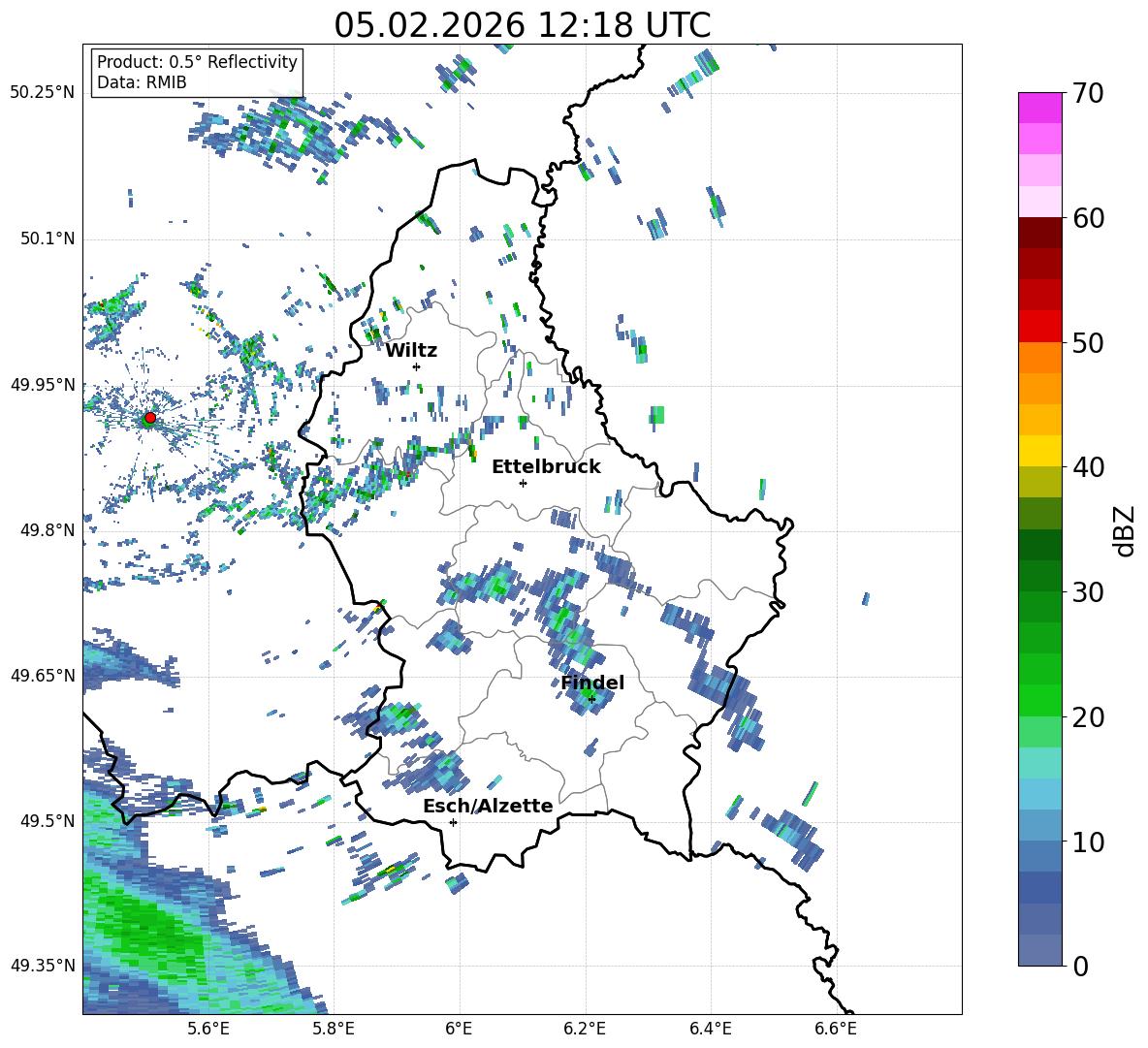Pick the darkest green swatch above 30 dBZ
The image size is (1148, 1048).
[x=1039, y=545]
